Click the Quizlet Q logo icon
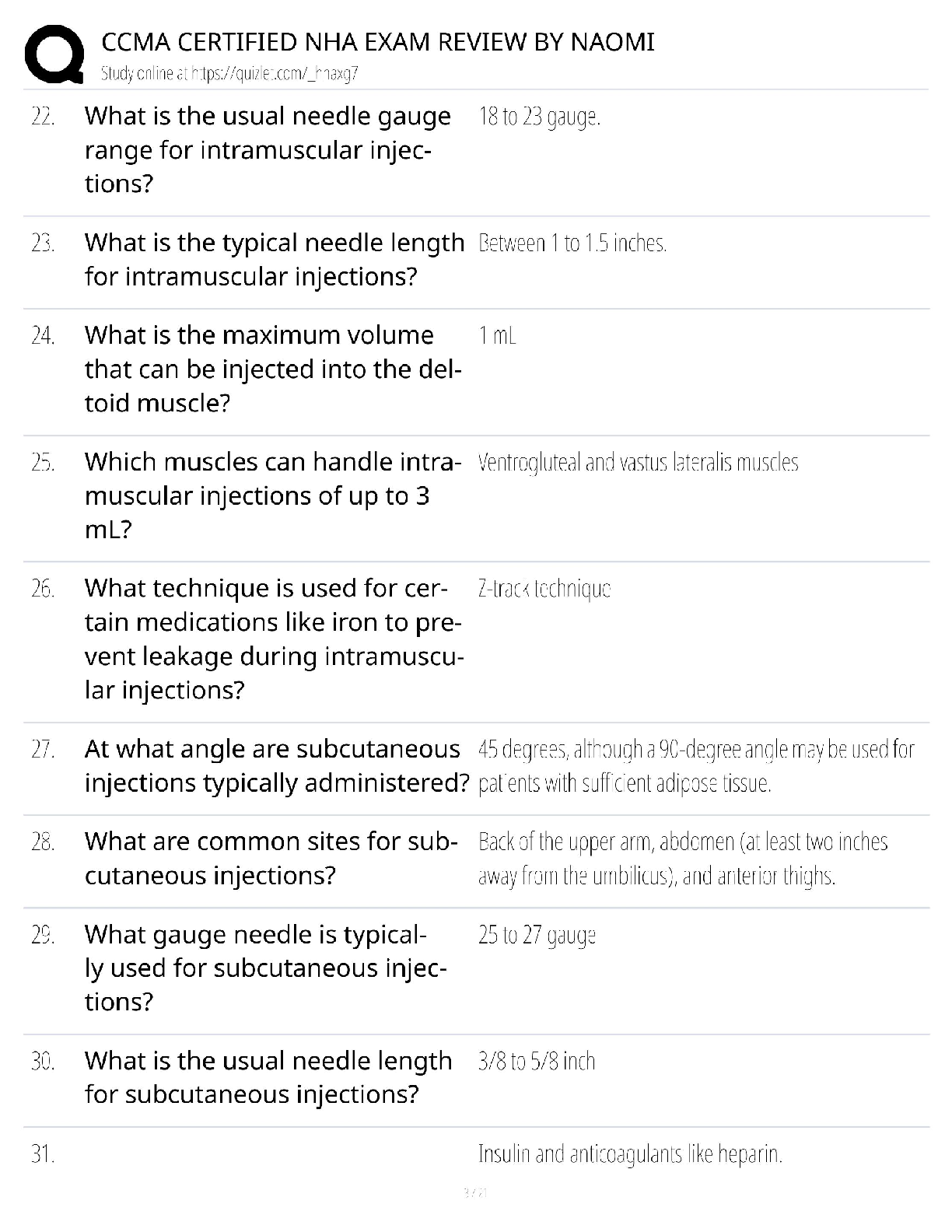The height and width of the screenshot is (1232, 952). 54,54
